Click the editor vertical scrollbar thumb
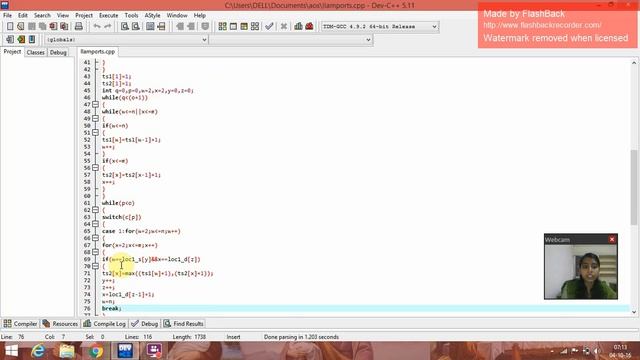The height and width of the screenshot is (360, 640). point(634,187)
